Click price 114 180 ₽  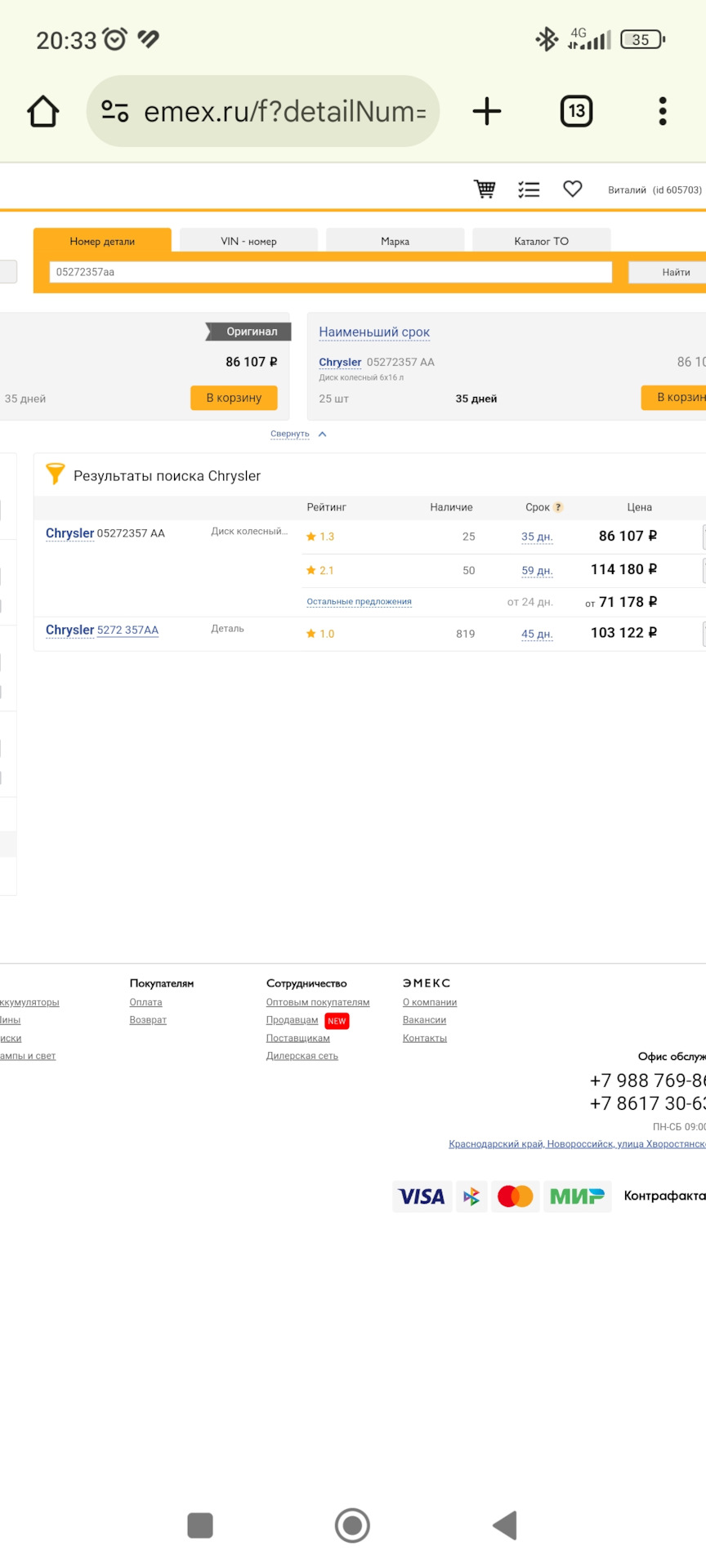point(623,569)
